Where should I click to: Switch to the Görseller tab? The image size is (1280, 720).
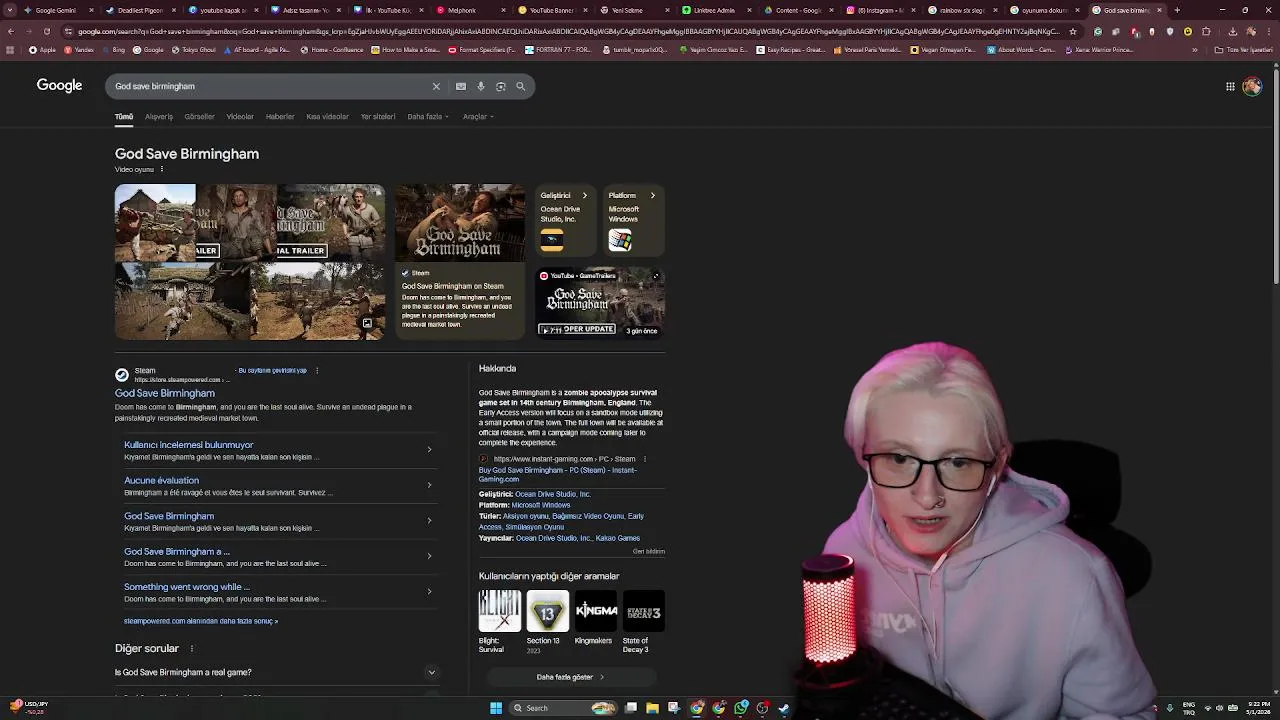point(200,117)
